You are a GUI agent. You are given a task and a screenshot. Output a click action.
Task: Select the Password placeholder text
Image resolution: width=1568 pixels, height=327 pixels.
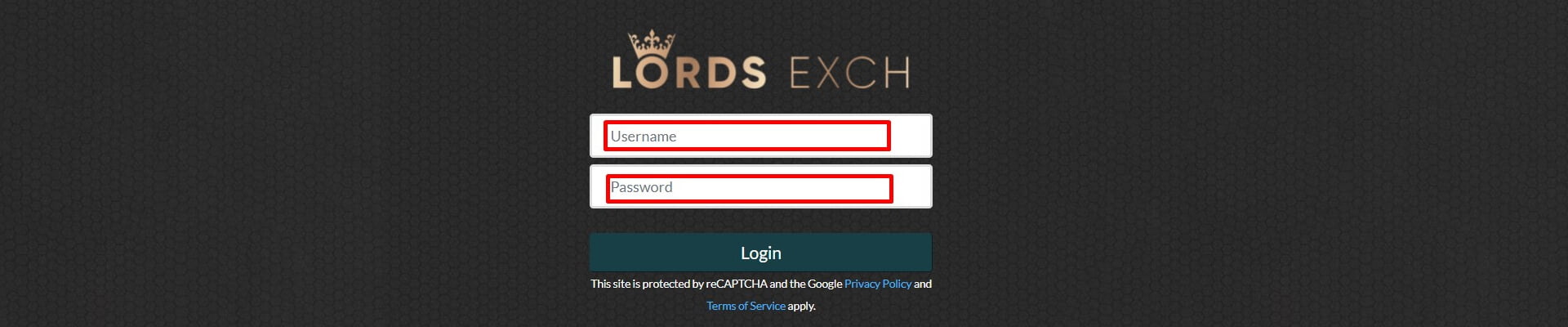[x=642, y=187]
